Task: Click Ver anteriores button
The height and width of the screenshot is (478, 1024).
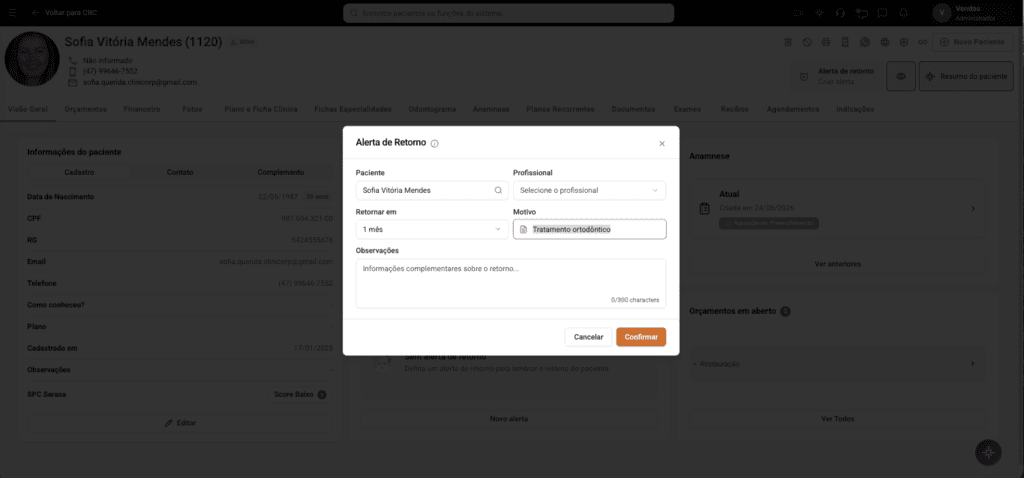Action: pos(838,264)
